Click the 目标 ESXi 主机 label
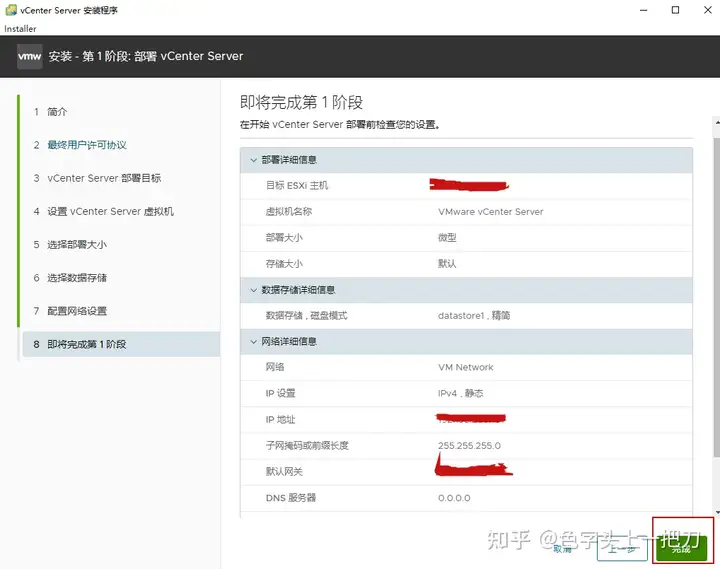Screen dimensions: 720x569 click(x=297, y=186)
